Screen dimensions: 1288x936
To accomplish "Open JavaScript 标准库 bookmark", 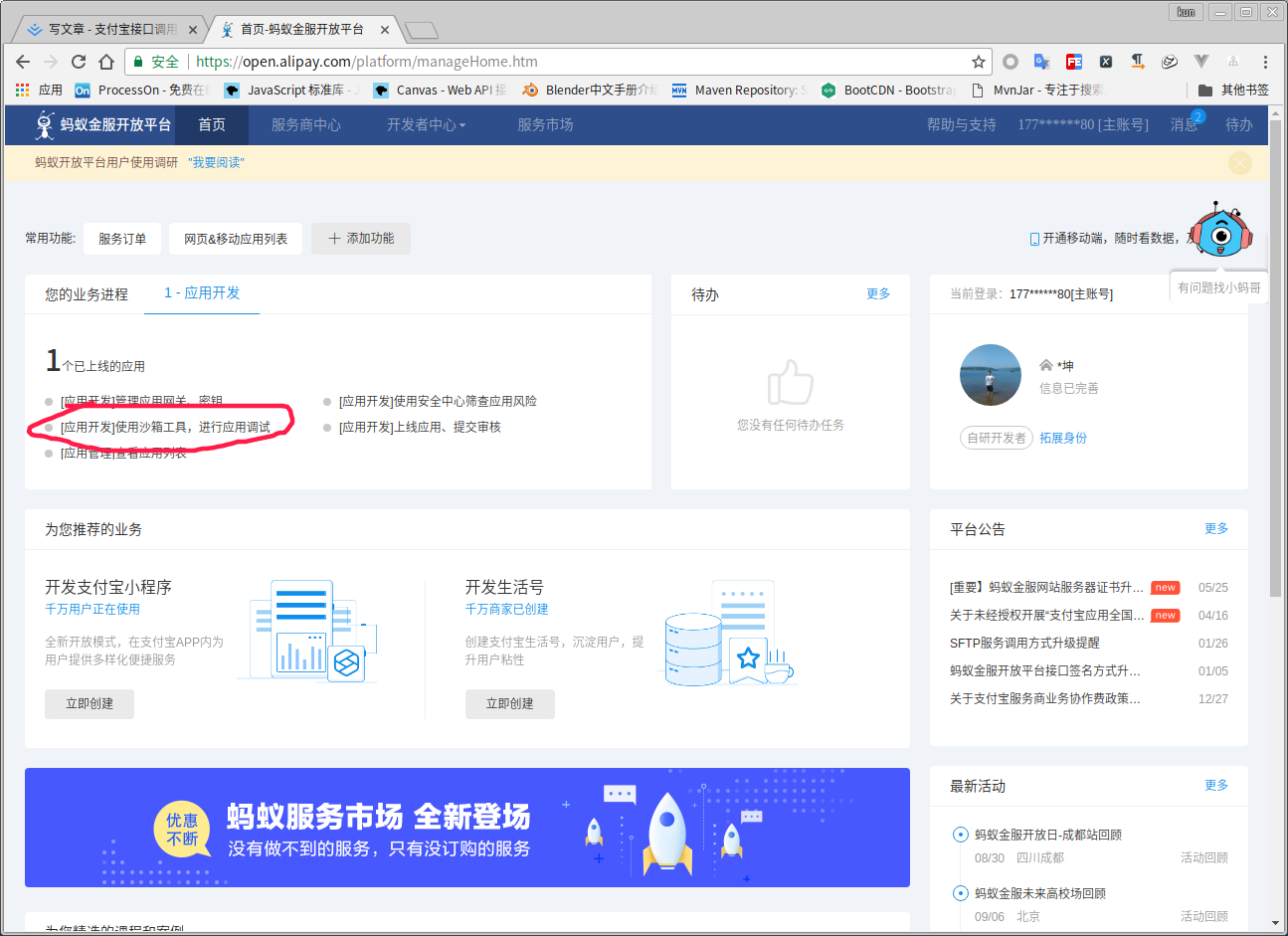I will tap(292, 90).
